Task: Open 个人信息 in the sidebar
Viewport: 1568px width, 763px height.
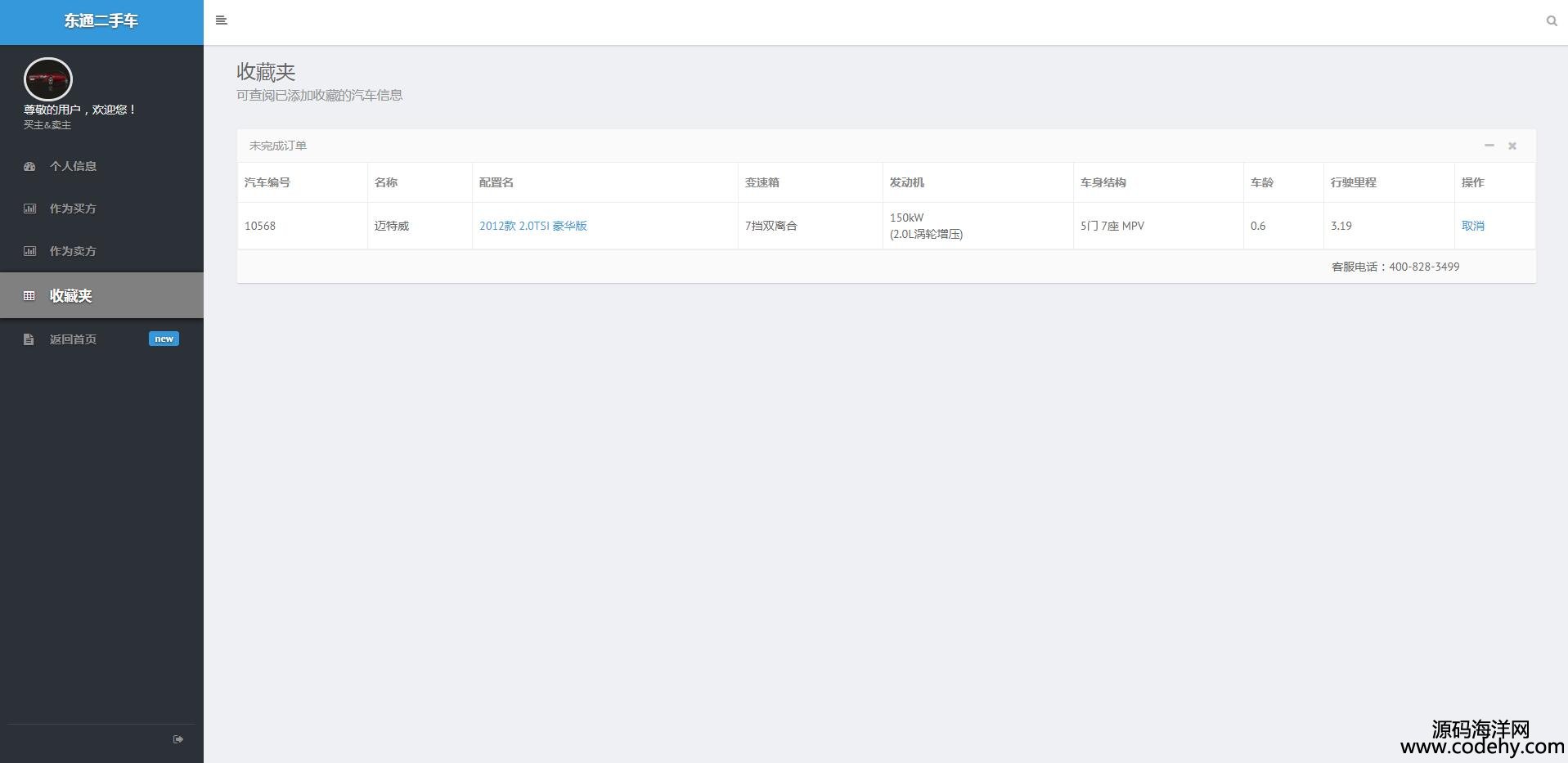Action: [x=73, y=166]
